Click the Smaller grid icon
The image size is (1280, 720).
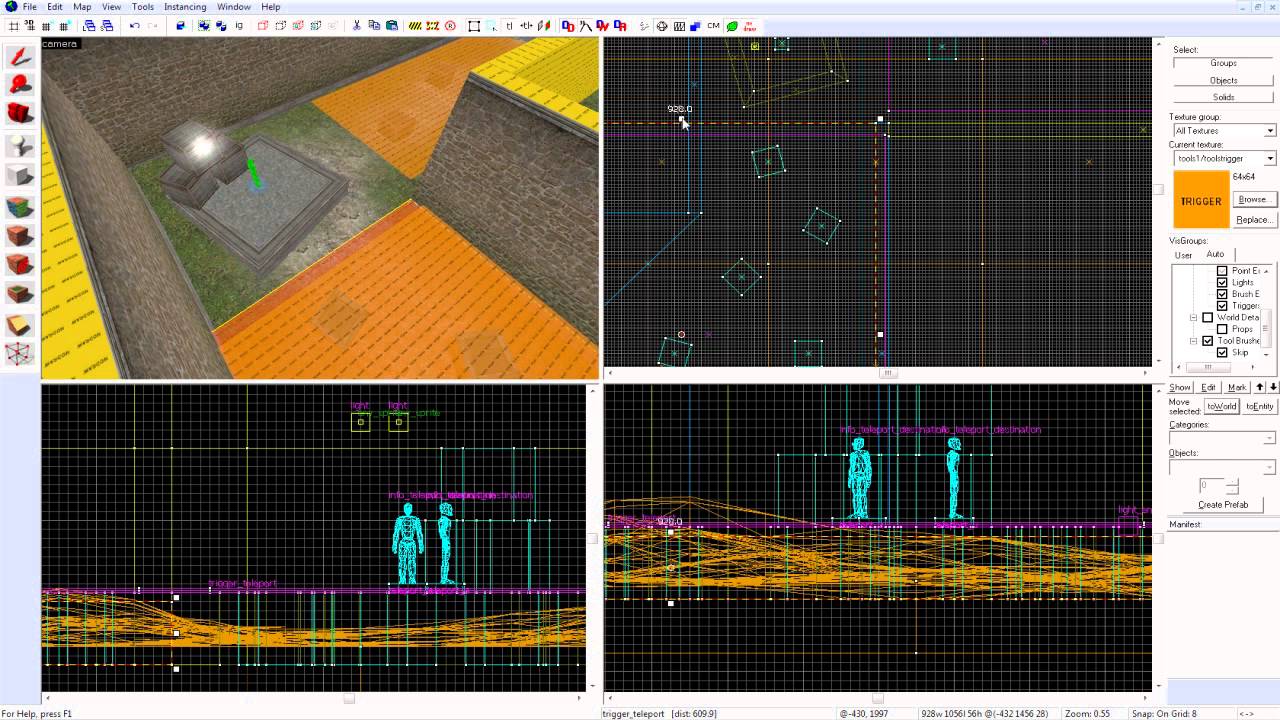click(x=46, y=26)
